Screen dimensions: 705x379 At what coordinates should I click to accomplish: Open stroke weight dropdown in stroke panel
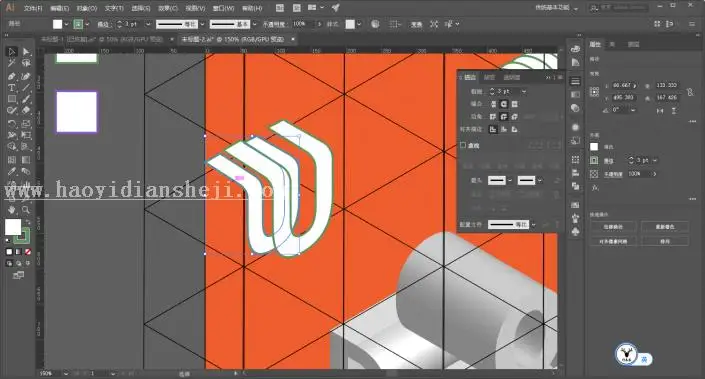(524, 91)
